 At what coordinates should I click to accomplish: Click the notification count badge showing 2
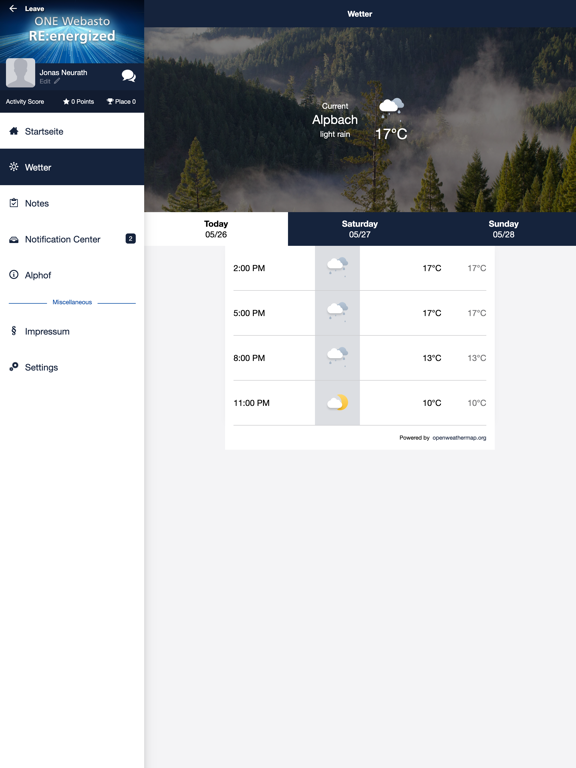(130, 239)
